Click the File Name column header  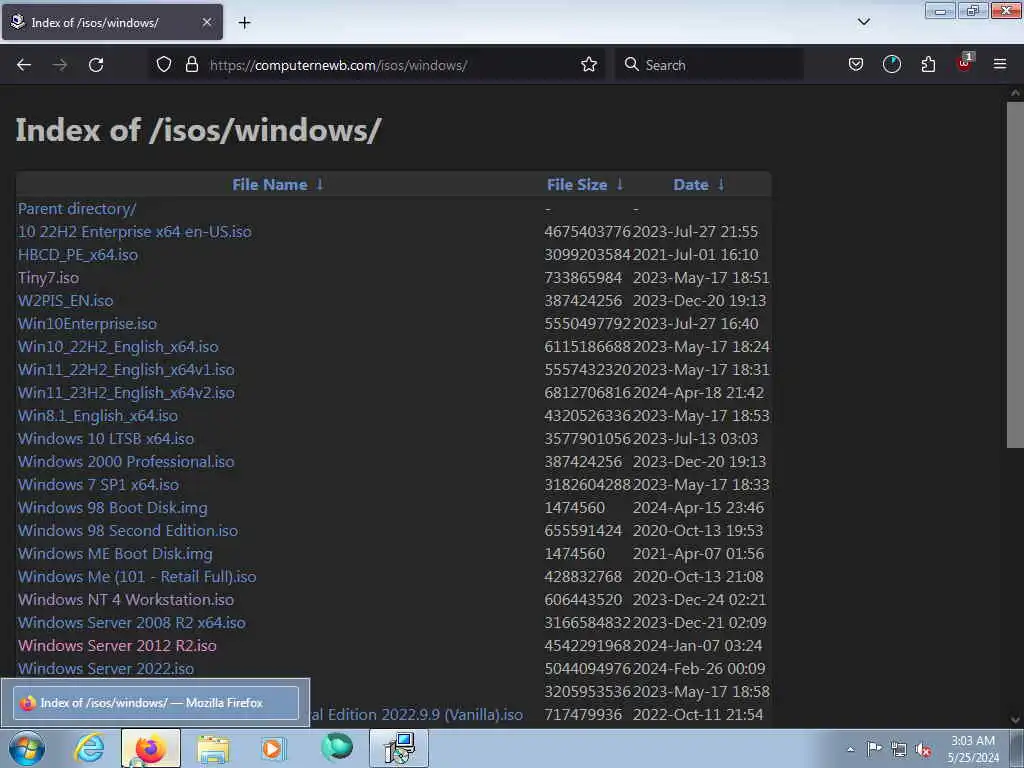(270, 185)
